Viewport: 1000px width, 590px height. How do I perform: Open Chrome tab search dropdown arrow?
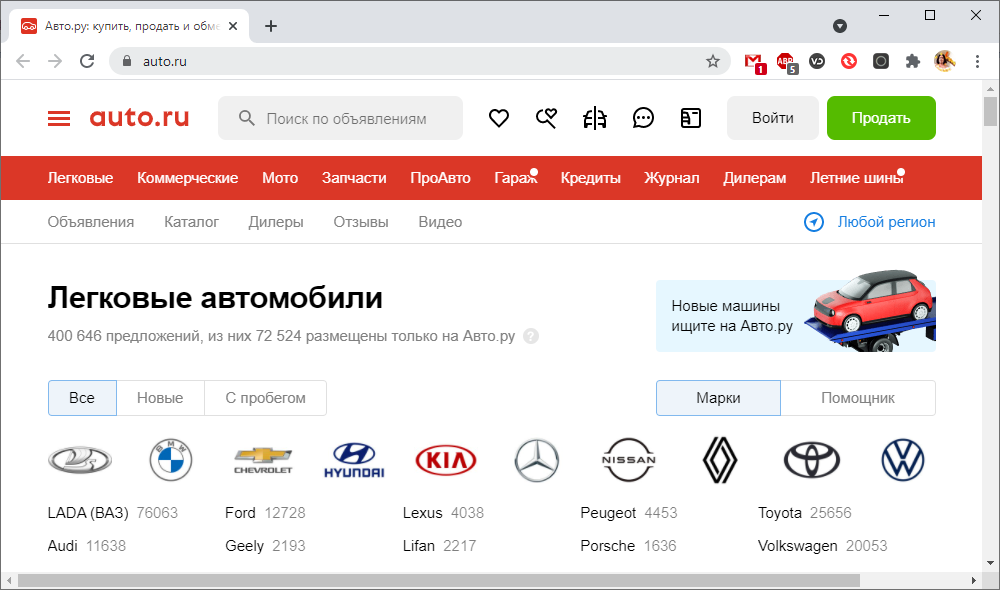point(840,25)
